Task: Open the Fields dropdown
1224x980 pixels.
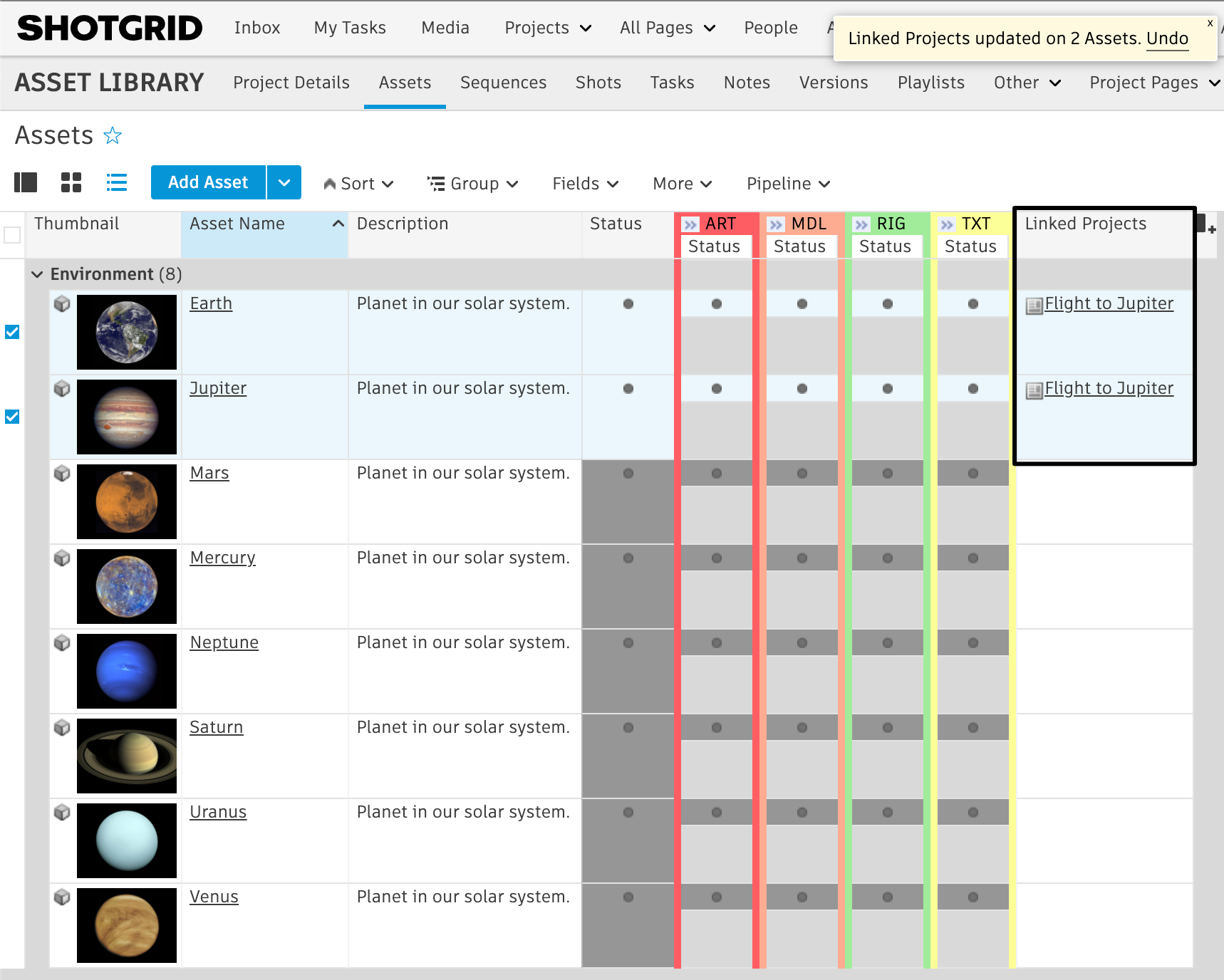Action: coord(584,183)
